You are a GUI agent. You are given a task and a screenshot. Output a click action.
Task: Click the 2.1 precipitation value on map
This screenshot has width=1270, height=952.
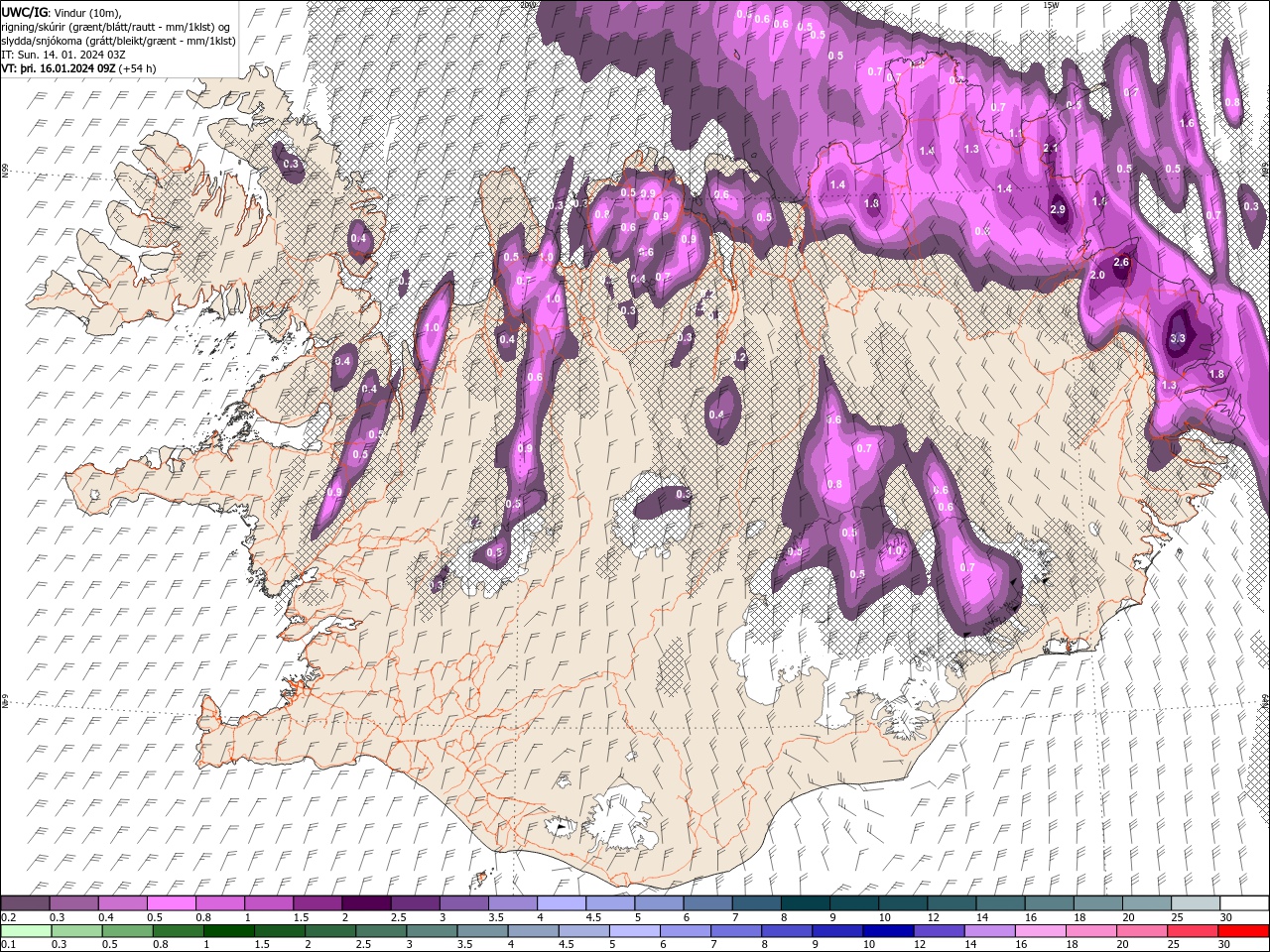tap(1052, 148)
